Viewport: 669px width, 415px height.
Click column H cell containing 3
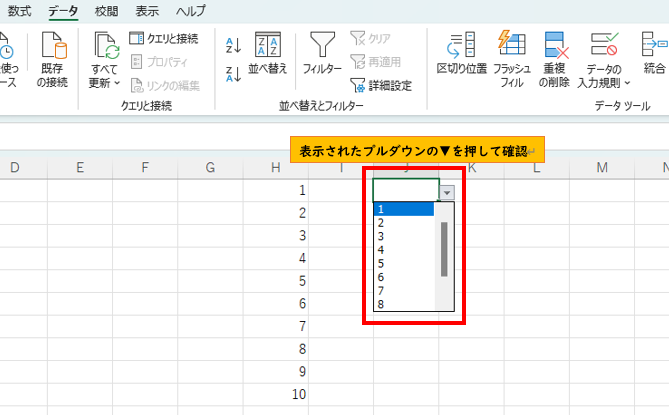276,235
